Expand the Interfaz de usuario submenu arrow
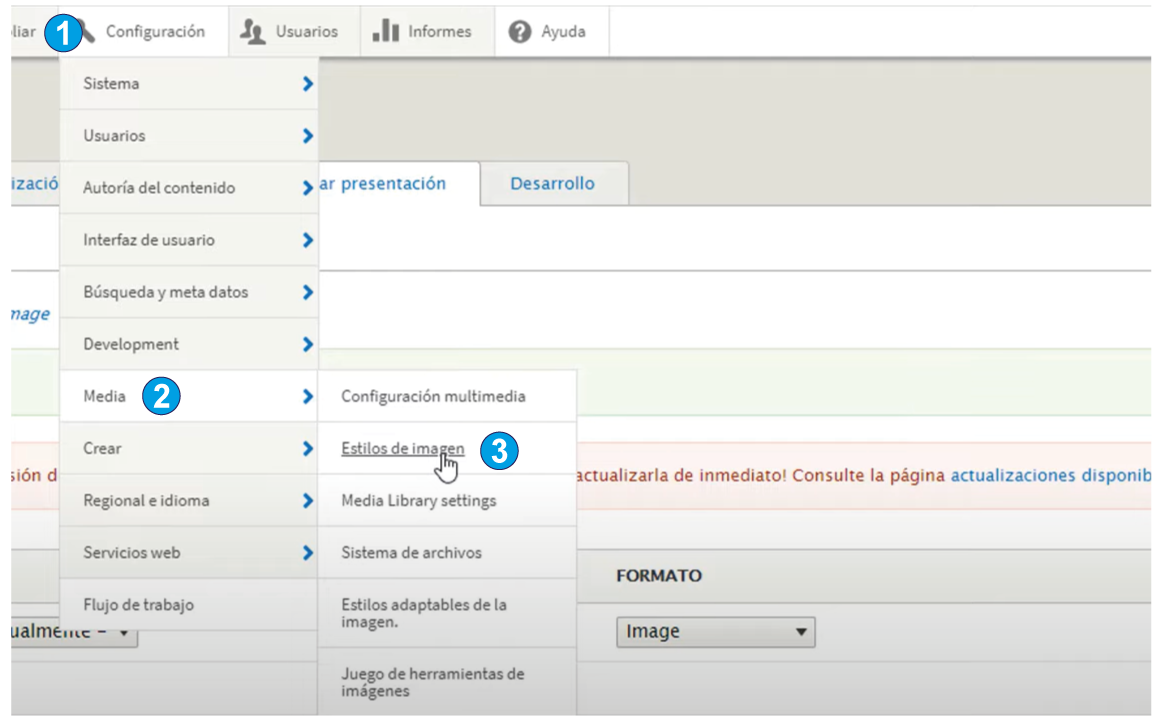1162x721 pixels. click(x=308, y=240)
